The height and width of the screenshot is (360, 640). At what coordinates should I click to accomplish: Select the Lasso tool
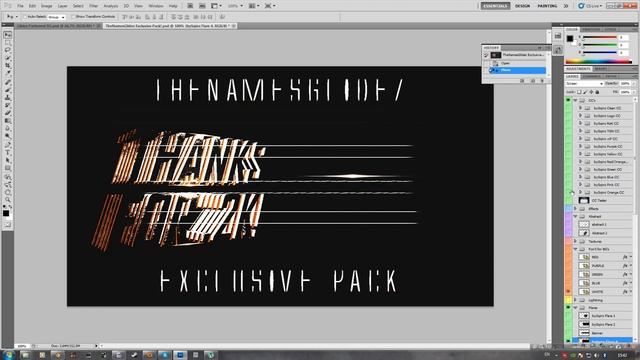[7, 51]
